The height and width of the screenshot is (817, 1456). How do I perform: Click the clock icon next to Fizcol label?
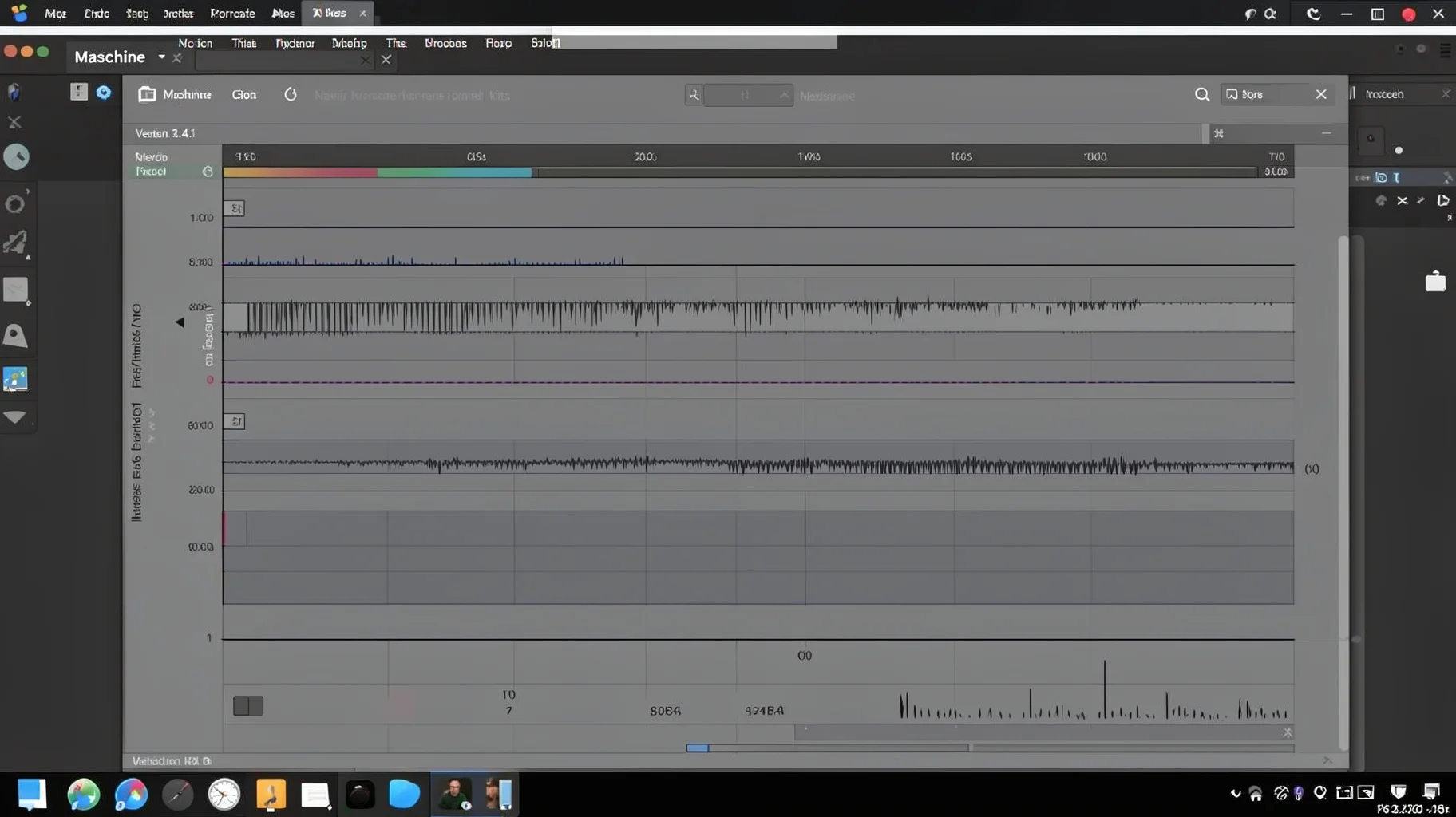(x=208, y=172)
